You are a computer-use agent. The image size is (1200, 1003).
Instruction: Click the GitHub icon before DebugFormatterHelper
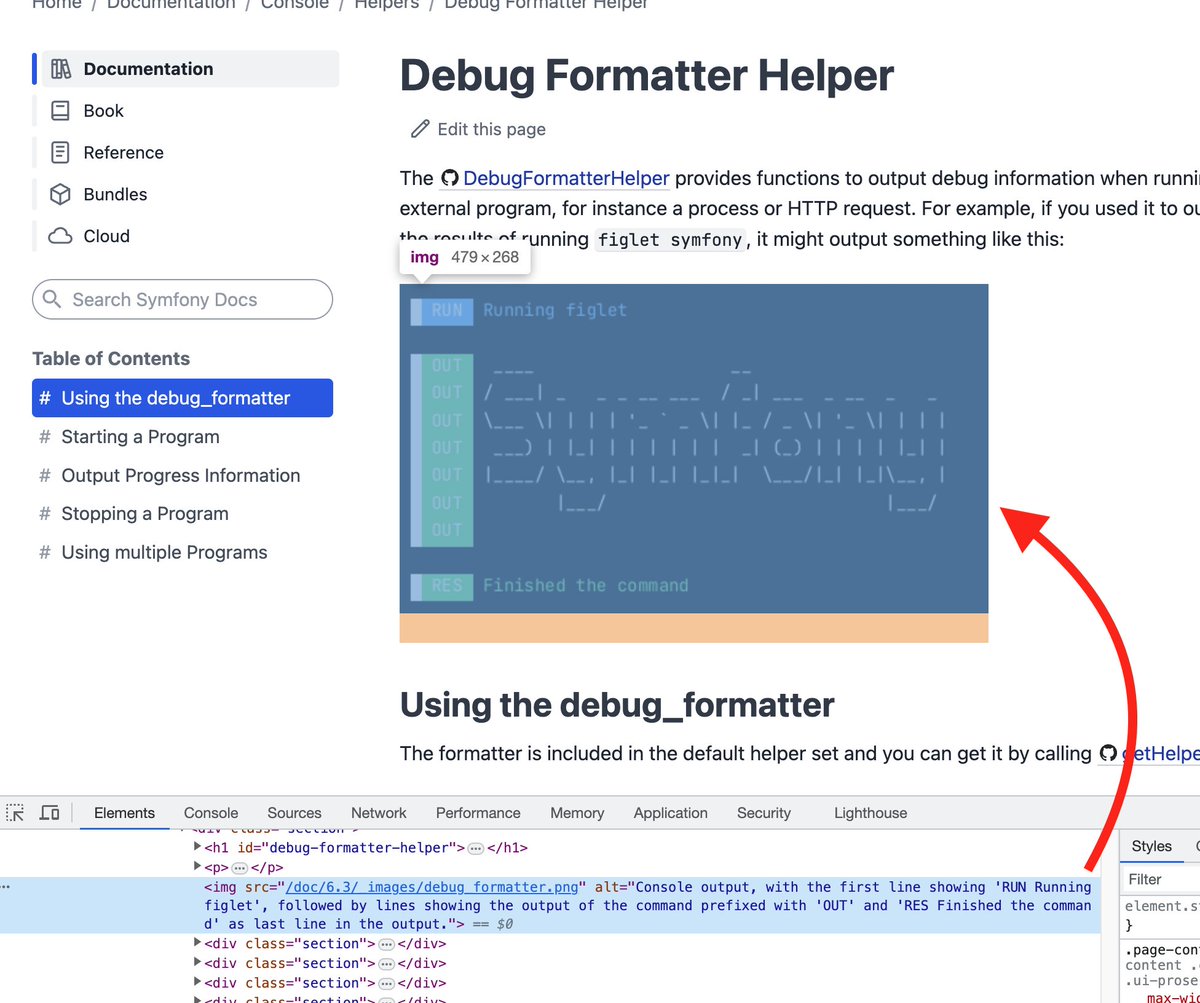click(x=449, y=179)
